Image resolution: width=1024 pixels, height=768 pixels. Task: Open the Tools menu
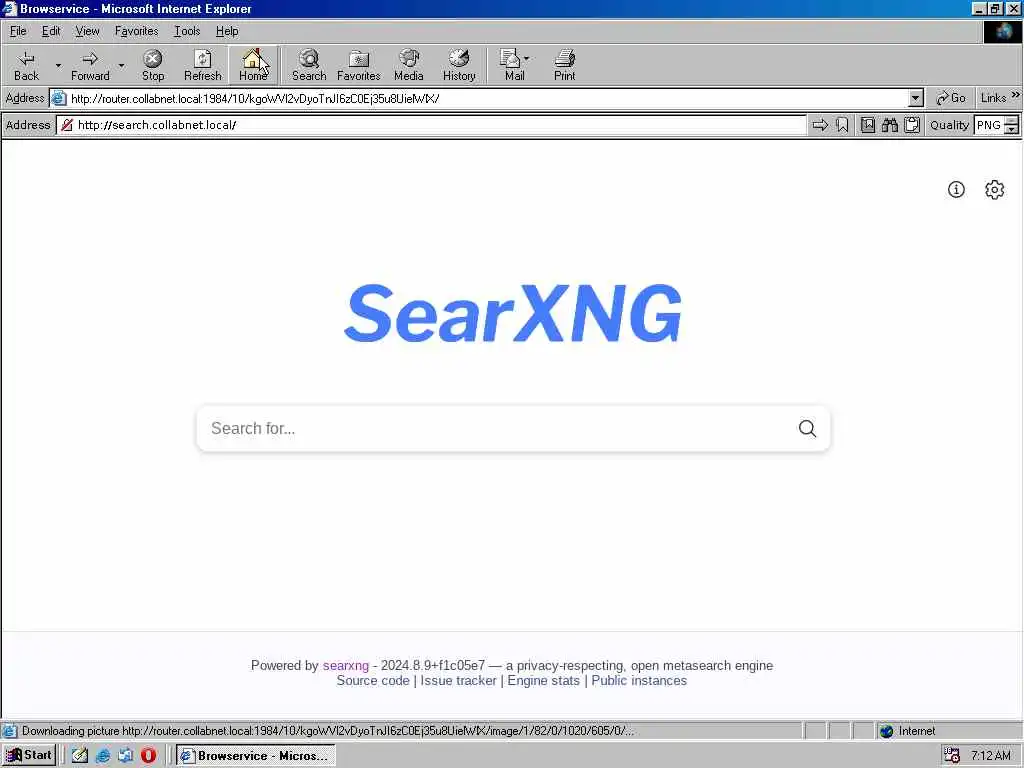coord(187,31)
